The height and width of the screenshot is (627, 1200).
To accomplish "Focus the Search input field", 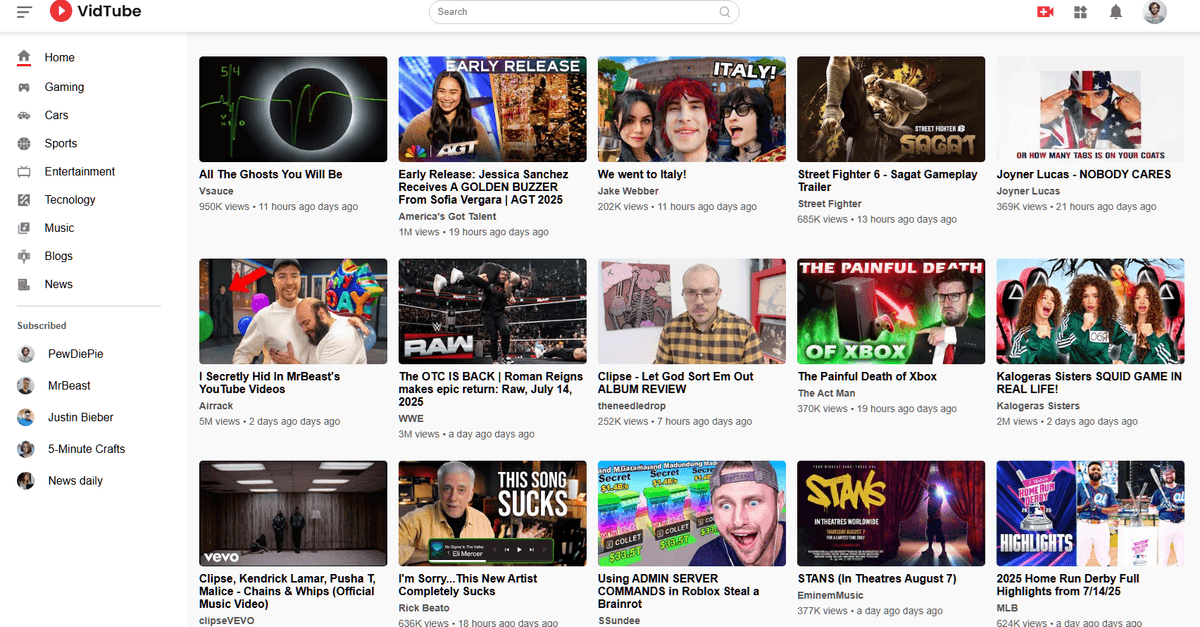I will 584,12.
